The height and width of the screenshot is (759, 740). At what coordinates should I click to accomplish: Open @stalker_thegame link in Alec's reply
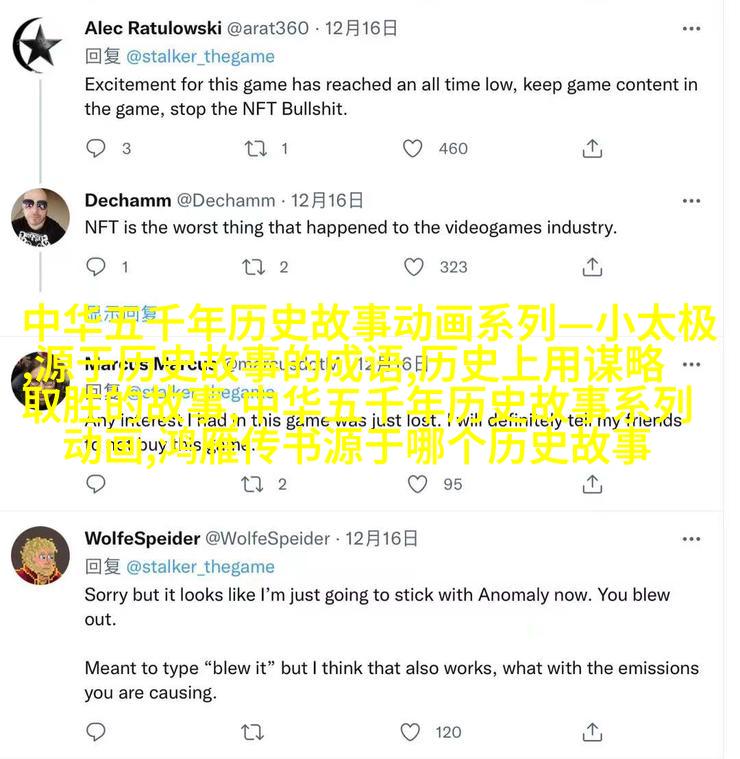coord(200,57)
